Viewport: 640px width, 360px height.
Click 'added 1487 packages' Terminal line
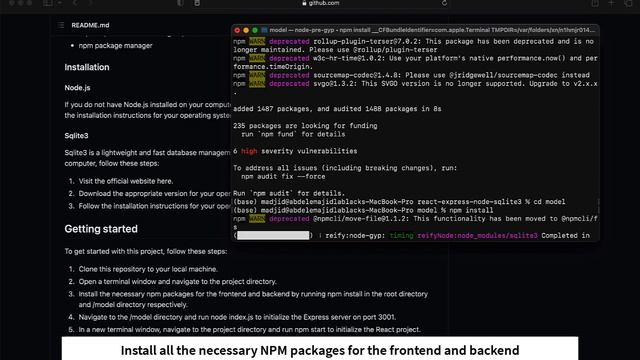tap(337, 109)
